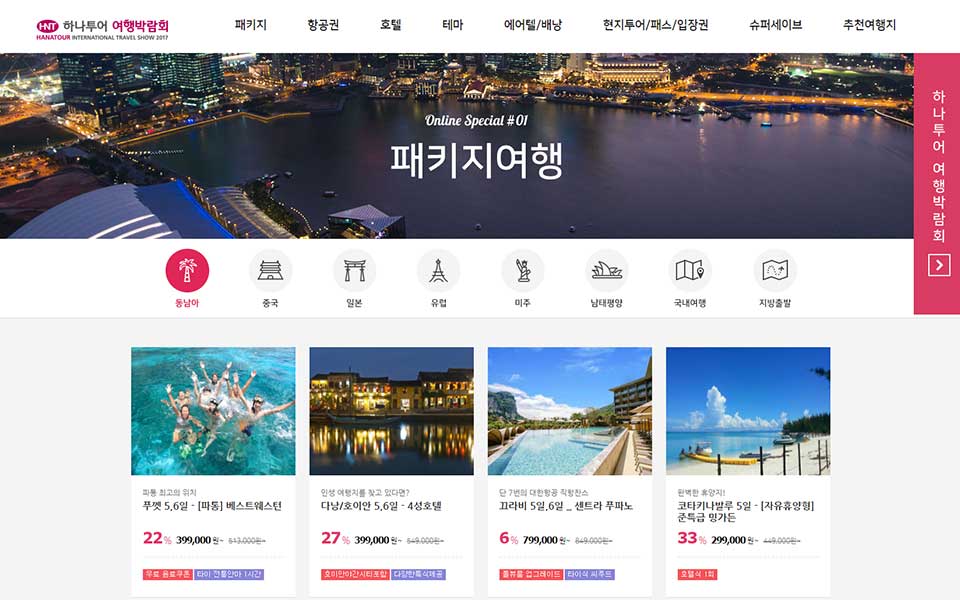Go to the 호텔 menu item
960x600 pixels.
[x=390, y=25]
